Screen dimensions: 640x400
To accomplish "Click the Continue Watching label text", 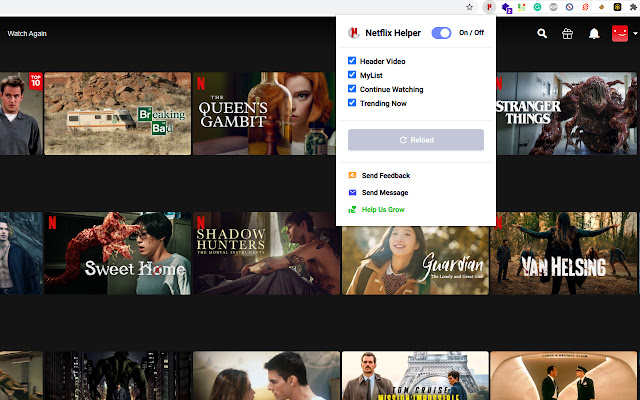I will coord(391,89).
